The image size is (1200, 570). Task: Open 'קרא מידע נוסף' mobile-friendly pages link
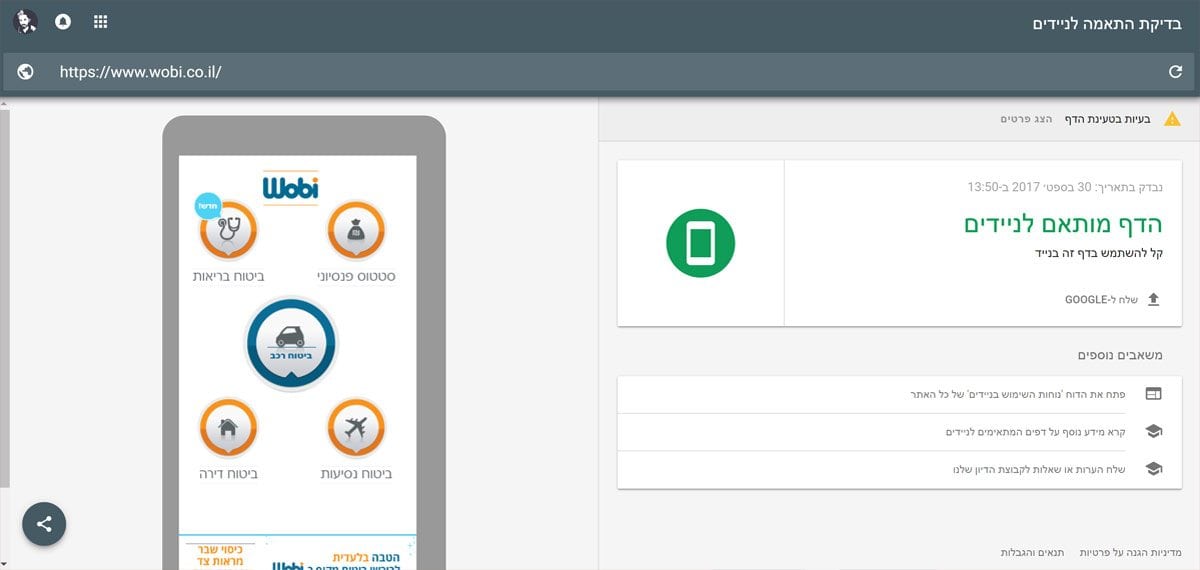click(x=1035, y=432)
